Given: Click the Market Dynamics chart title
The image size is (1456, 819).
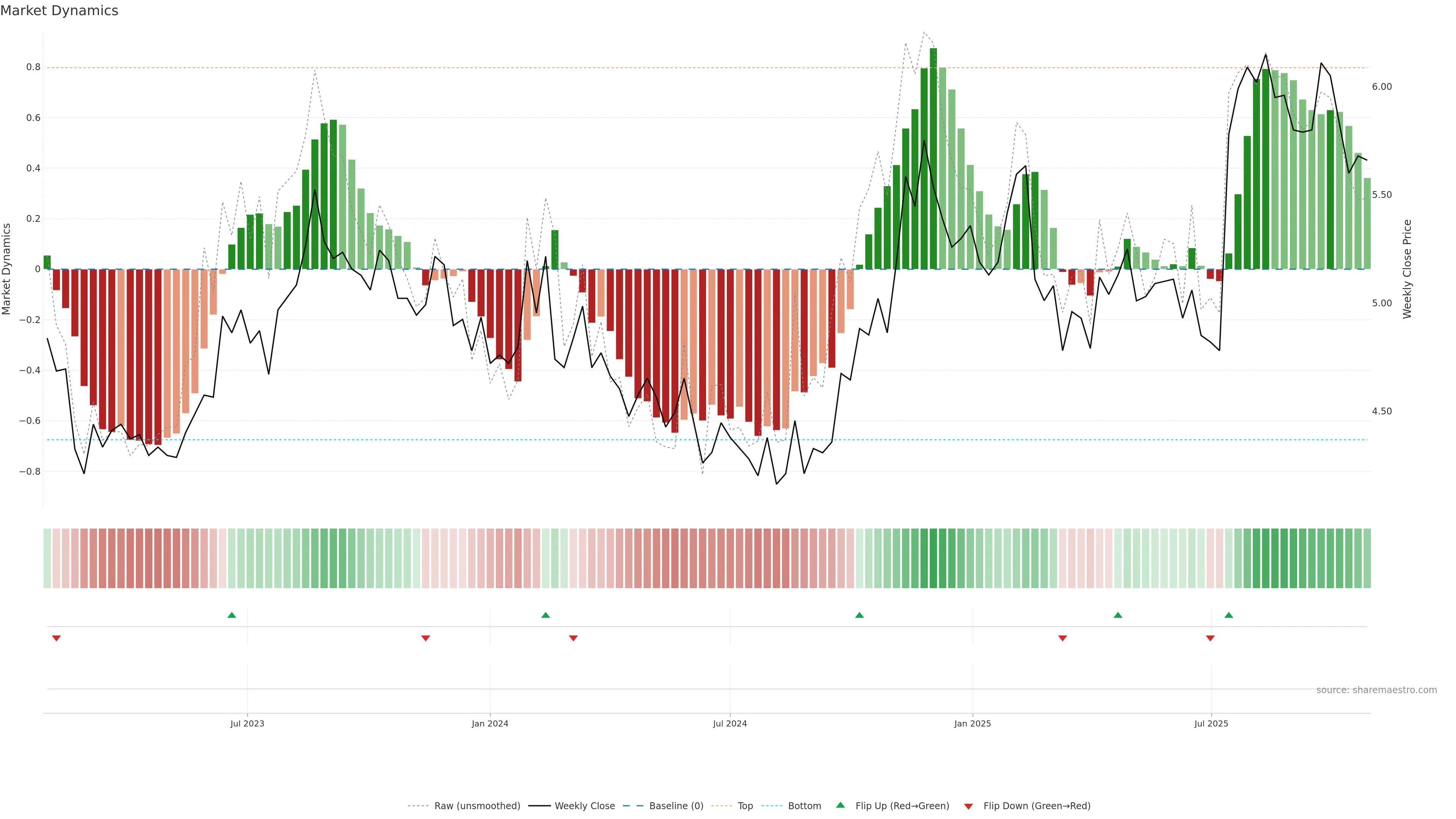Looking at the screenshot, I should tap(60, 11).
